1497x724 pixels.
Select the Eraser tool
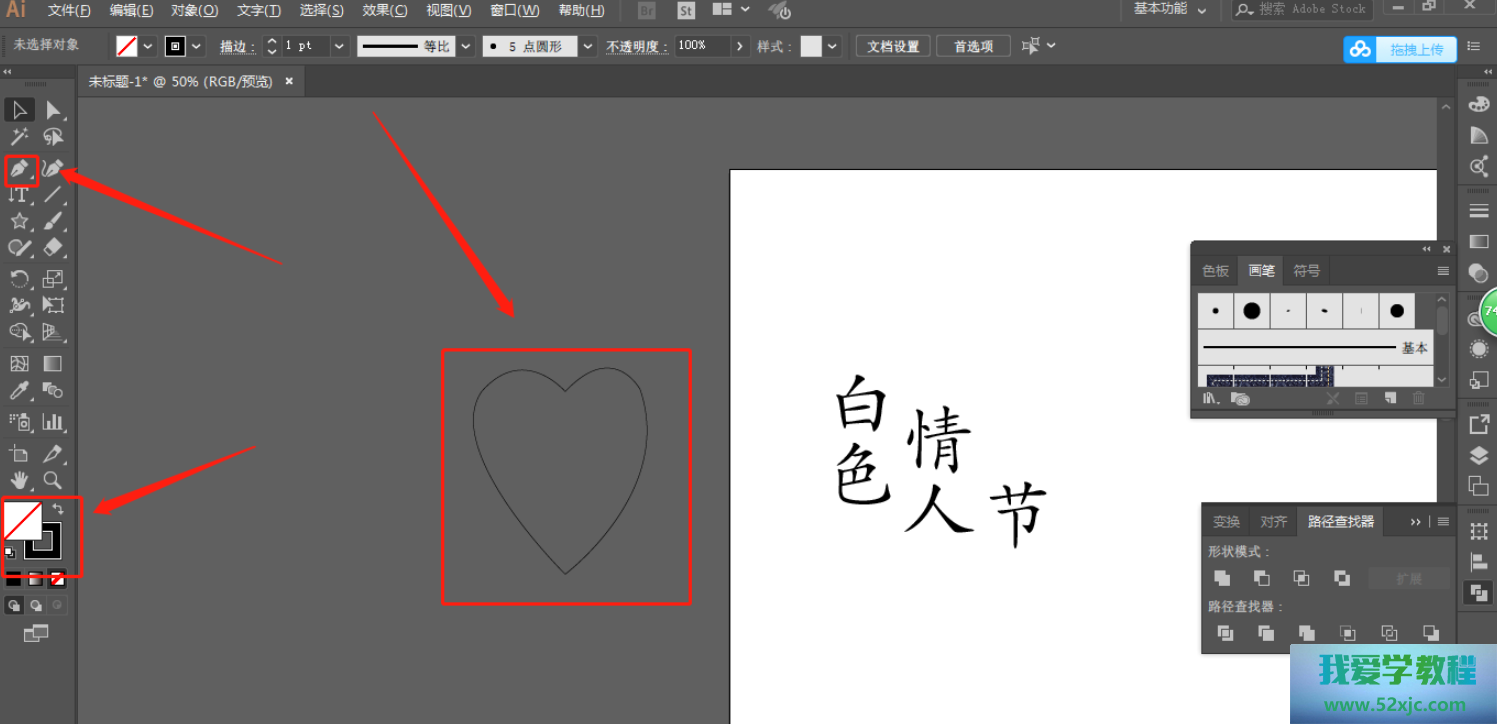coord(53,247)
